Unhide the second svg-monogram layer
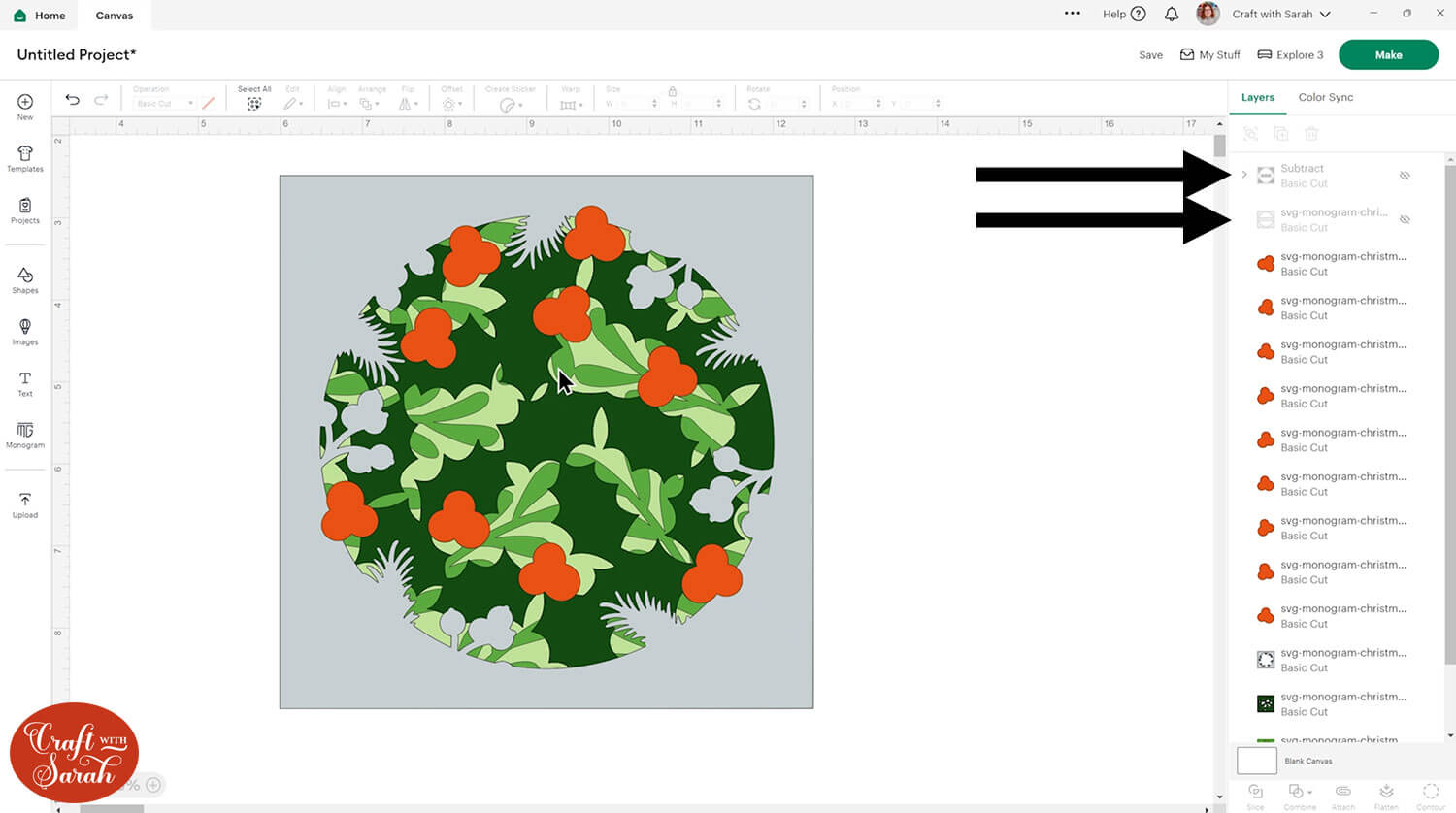Screen dimensions: 1456x813 pyautogui.click(x=1405, y=220)
